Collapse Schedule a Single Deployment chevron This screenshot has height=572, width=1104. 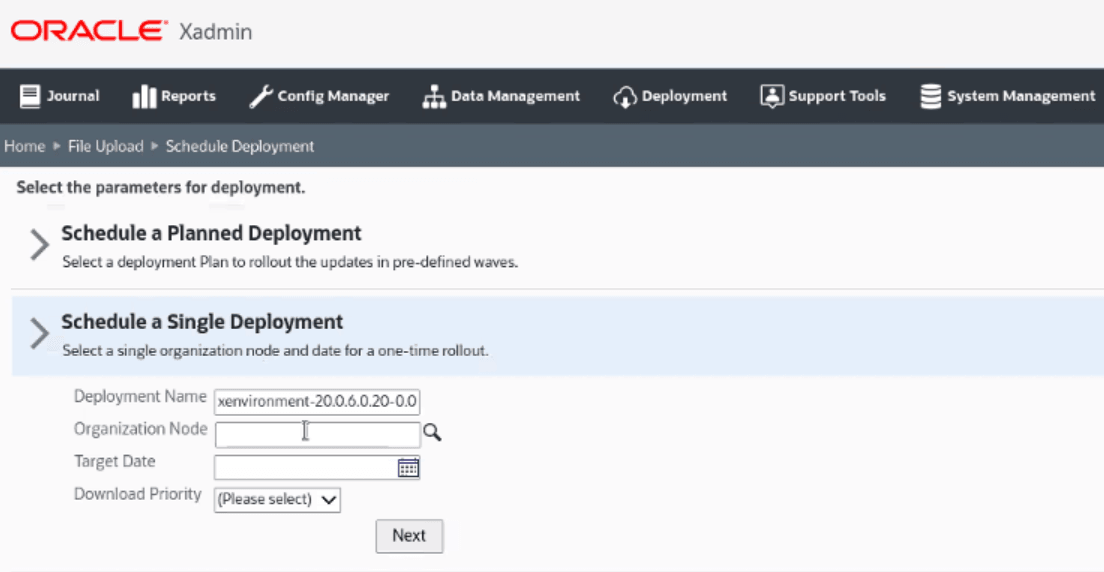pos(39,333)
